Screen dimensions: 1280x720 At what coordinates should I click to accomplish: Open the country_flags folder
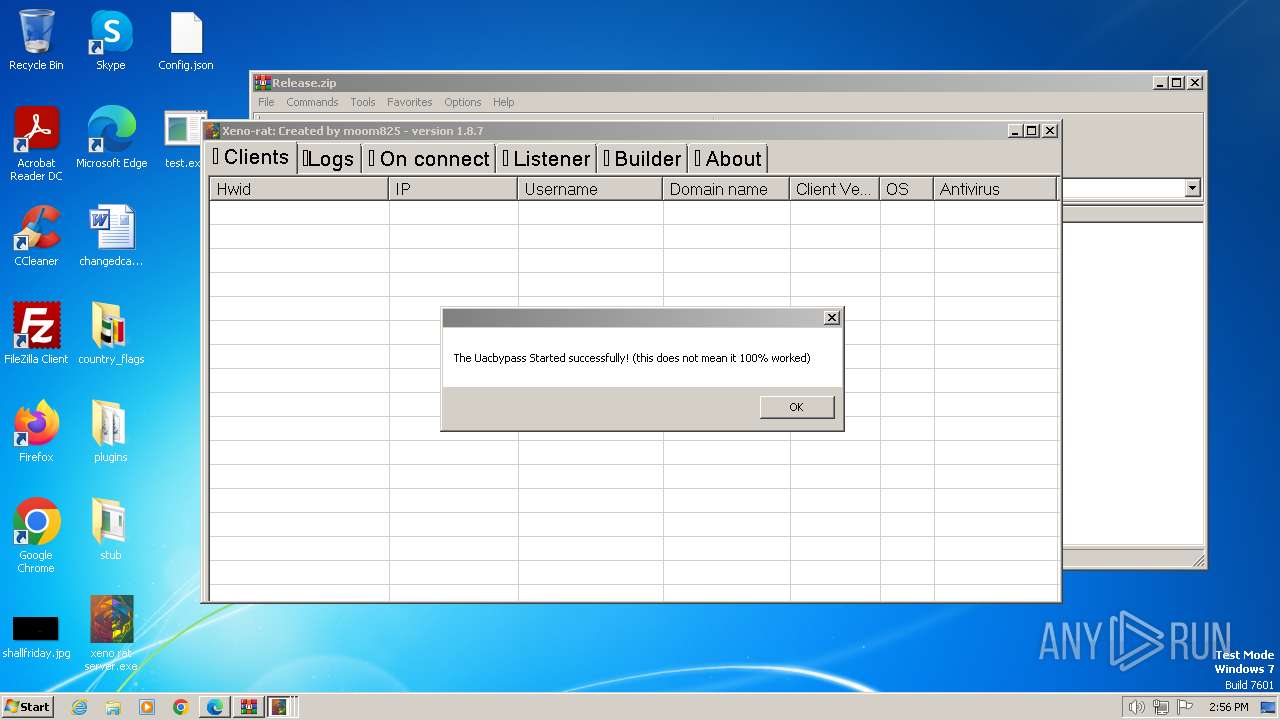coord(111,335)
